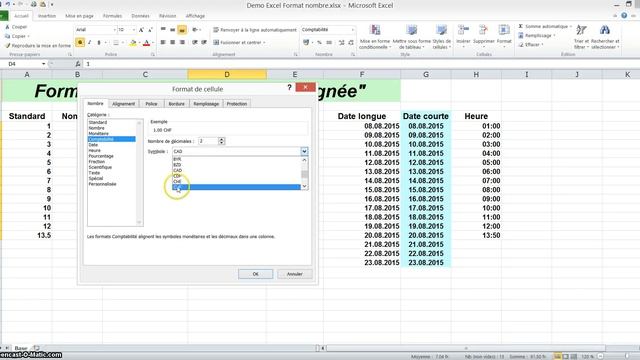Click OK in Format de cellule
The width and height of the screenshot is (640, 360).
pos(256,274)
